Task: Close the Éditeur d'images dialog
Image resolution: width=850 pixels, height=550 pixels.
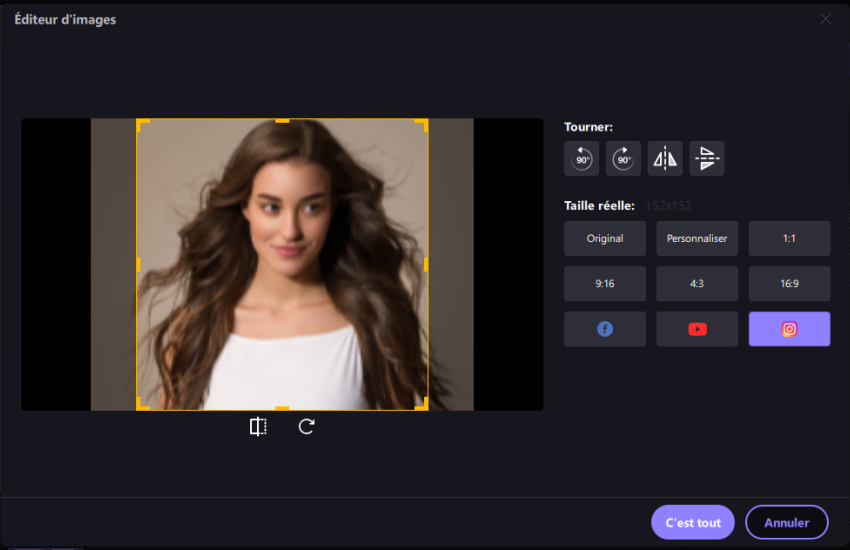Action: 825,19
